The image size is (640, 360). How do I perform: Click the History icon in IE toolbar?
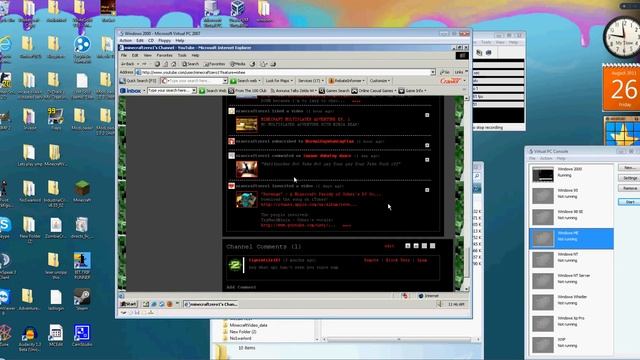click(x=252, y=64)
